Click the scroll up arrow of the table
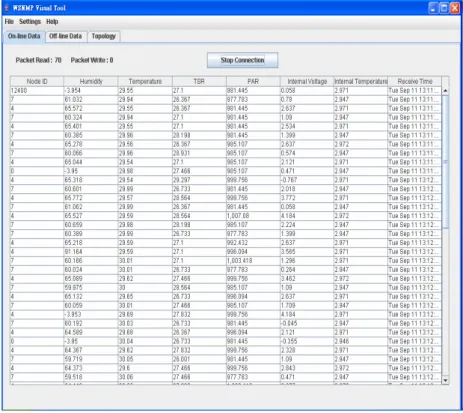Screen dimensions: 463x413 pos(445,91)
